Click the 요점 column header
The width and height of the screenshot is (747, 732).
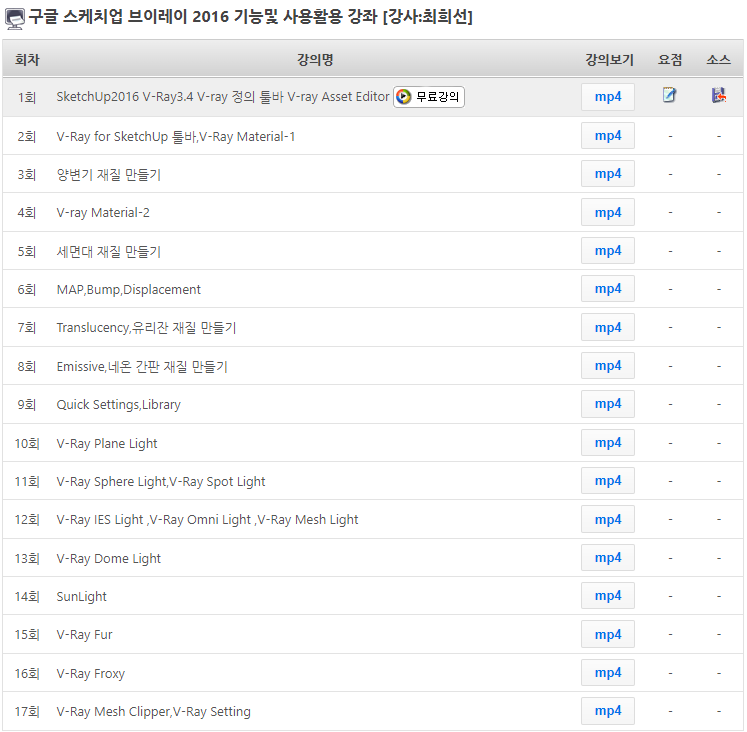pyautogui.click(x=670, y=60)
